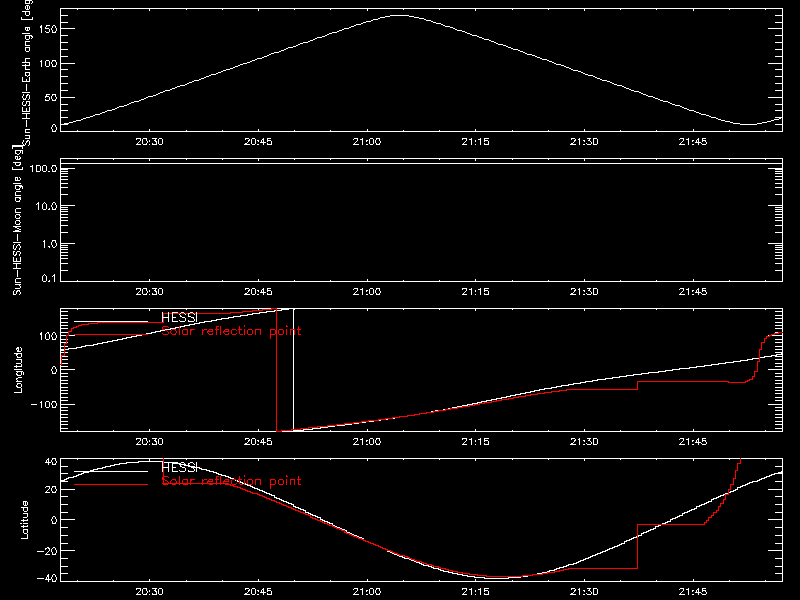This screenshot has height=600, width=800.
Task: Select the -20 tick on Latitude axis
Action: click(47, 551)
